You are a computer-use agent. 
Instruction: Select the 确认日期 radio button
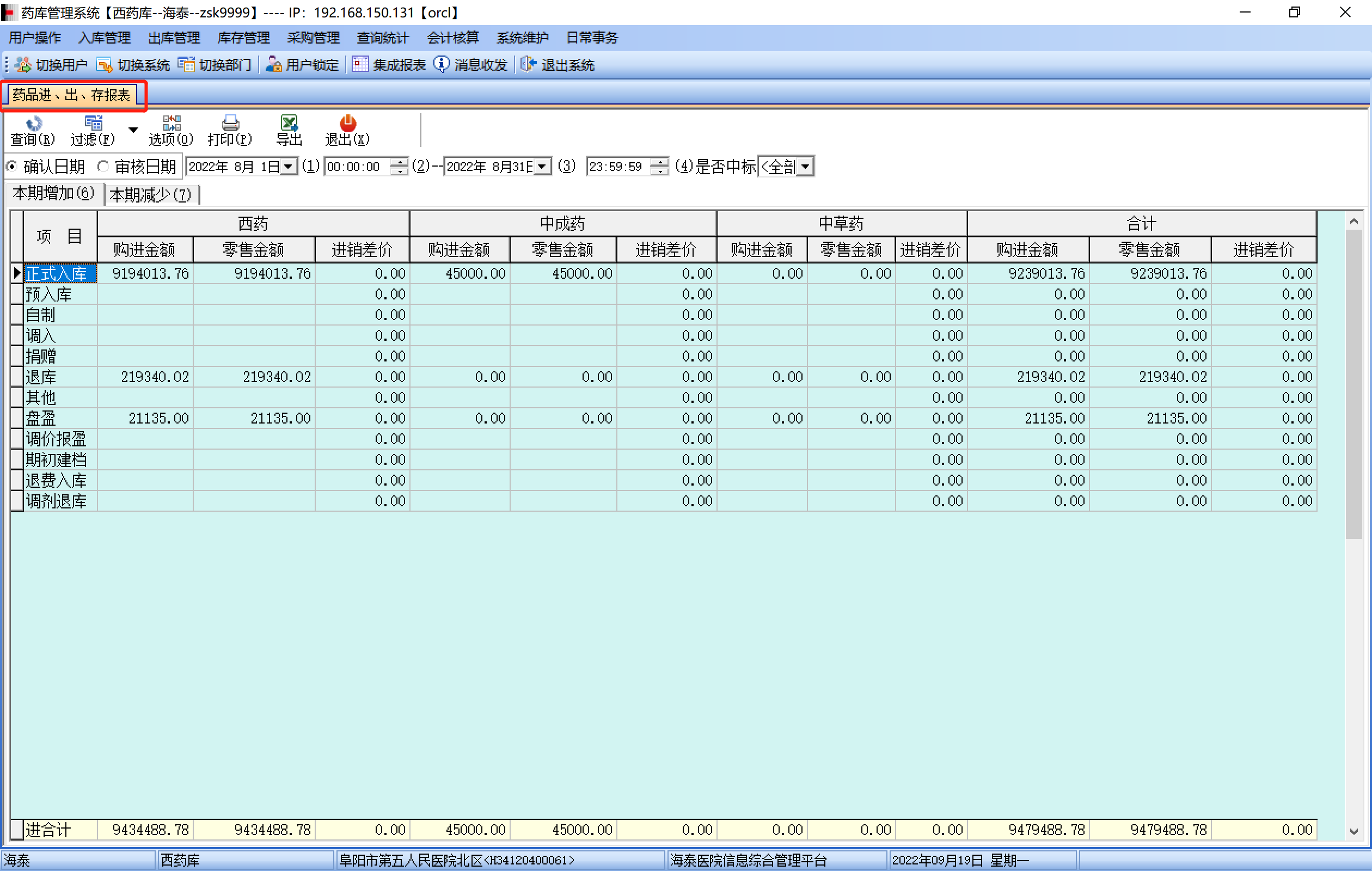pos(12,167)
